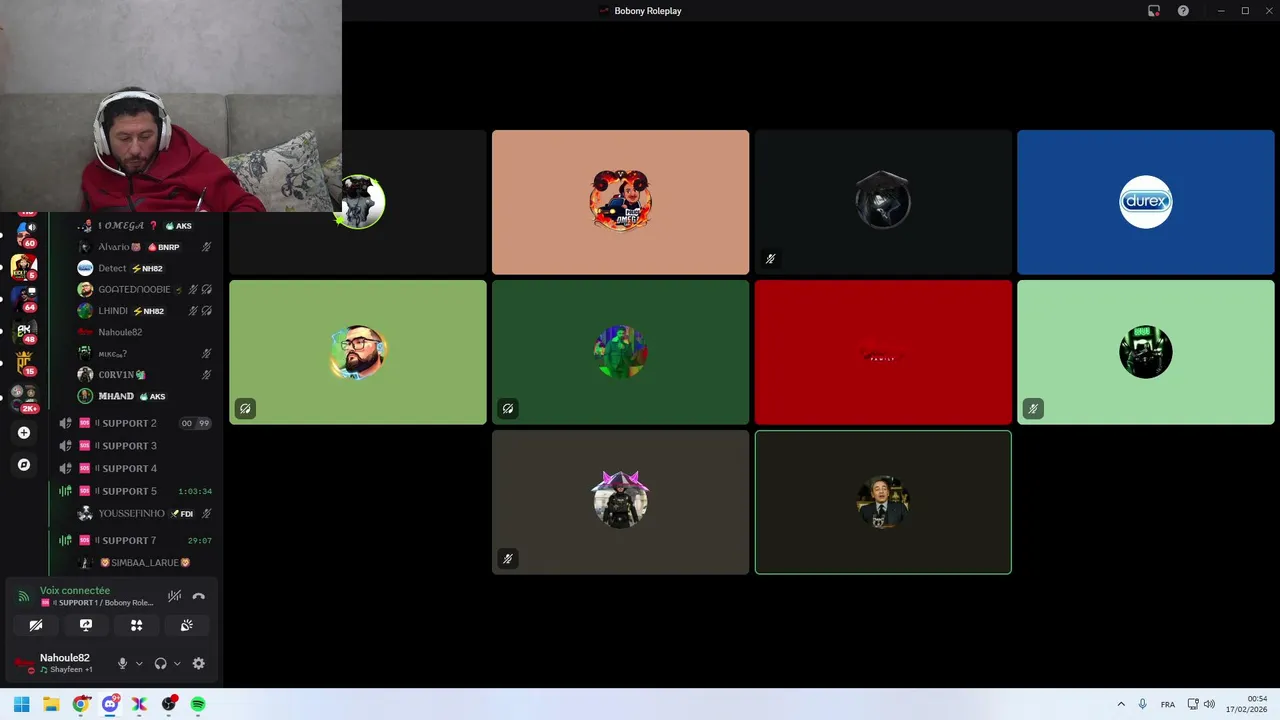Open volume control in system tray
Viewport: 1280px width, 720px height.
pos(1209,704)
